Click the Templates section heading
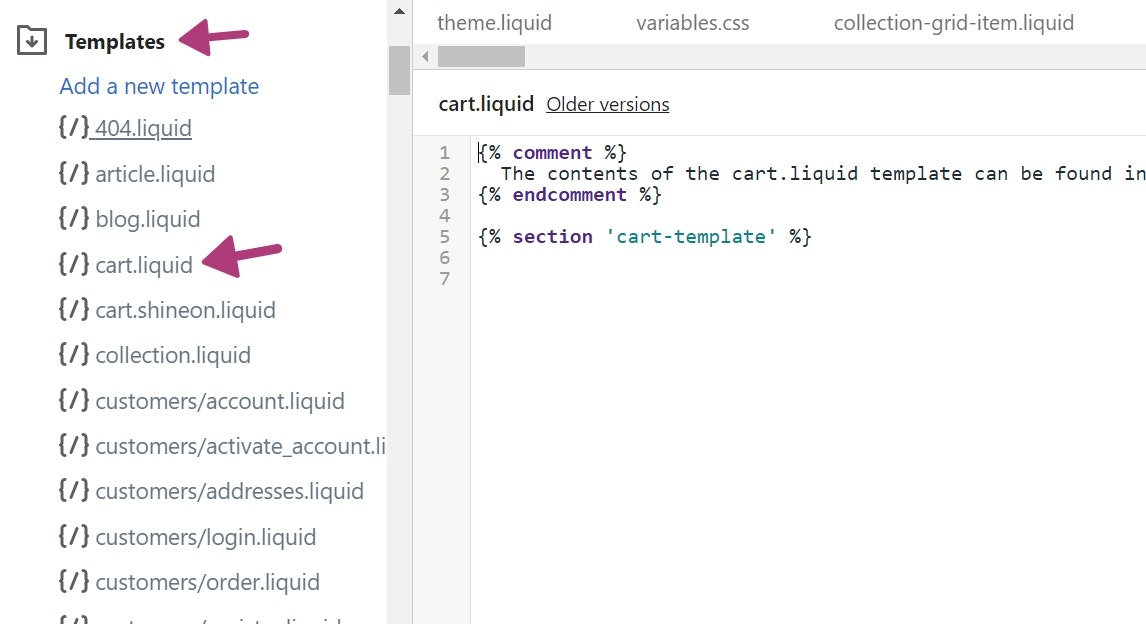This screenshot has width=1146, height=624. (x=115, y=42)
